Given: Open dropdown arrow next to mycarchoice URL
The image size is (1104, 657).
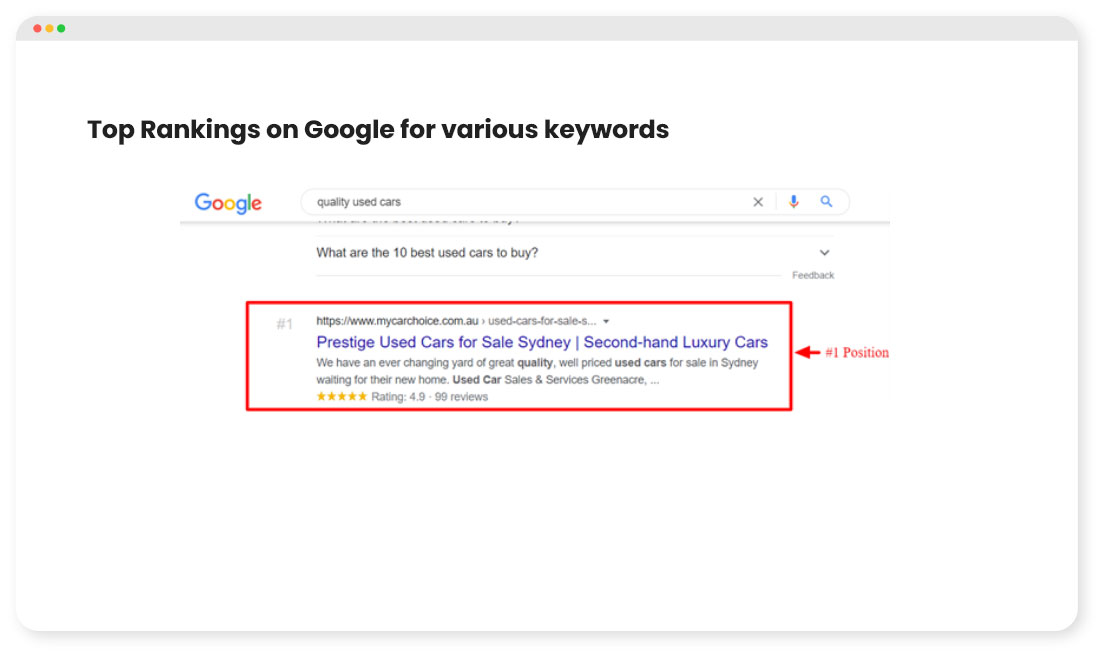Looking at the screenshot, I should [x=606, y=321].
